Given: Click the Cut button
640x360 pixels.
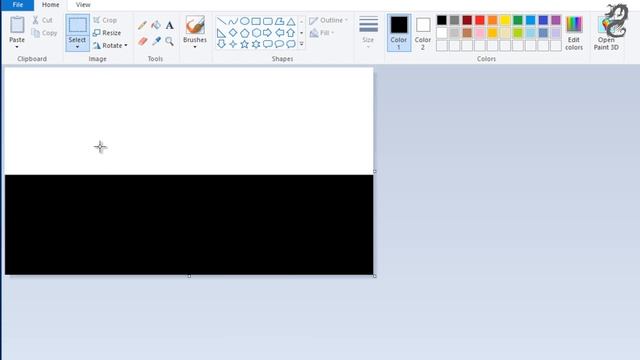Looking at the screenshot, I should click(42, 20).
